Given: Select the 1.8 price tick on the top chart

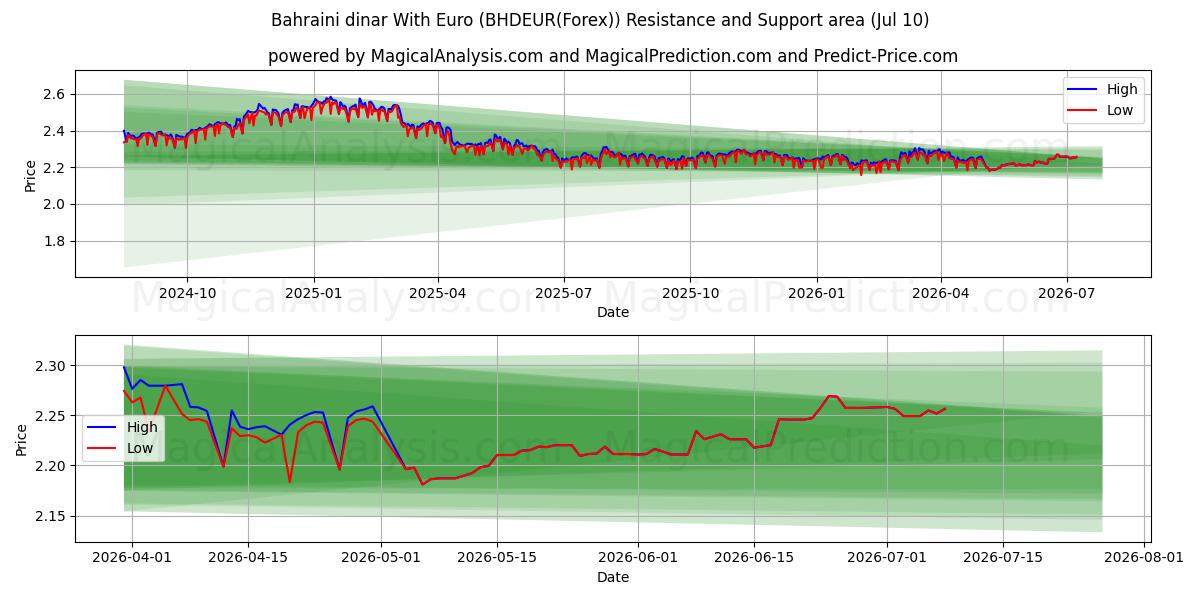Looking at the screenshot, I should tap(56, 241).
